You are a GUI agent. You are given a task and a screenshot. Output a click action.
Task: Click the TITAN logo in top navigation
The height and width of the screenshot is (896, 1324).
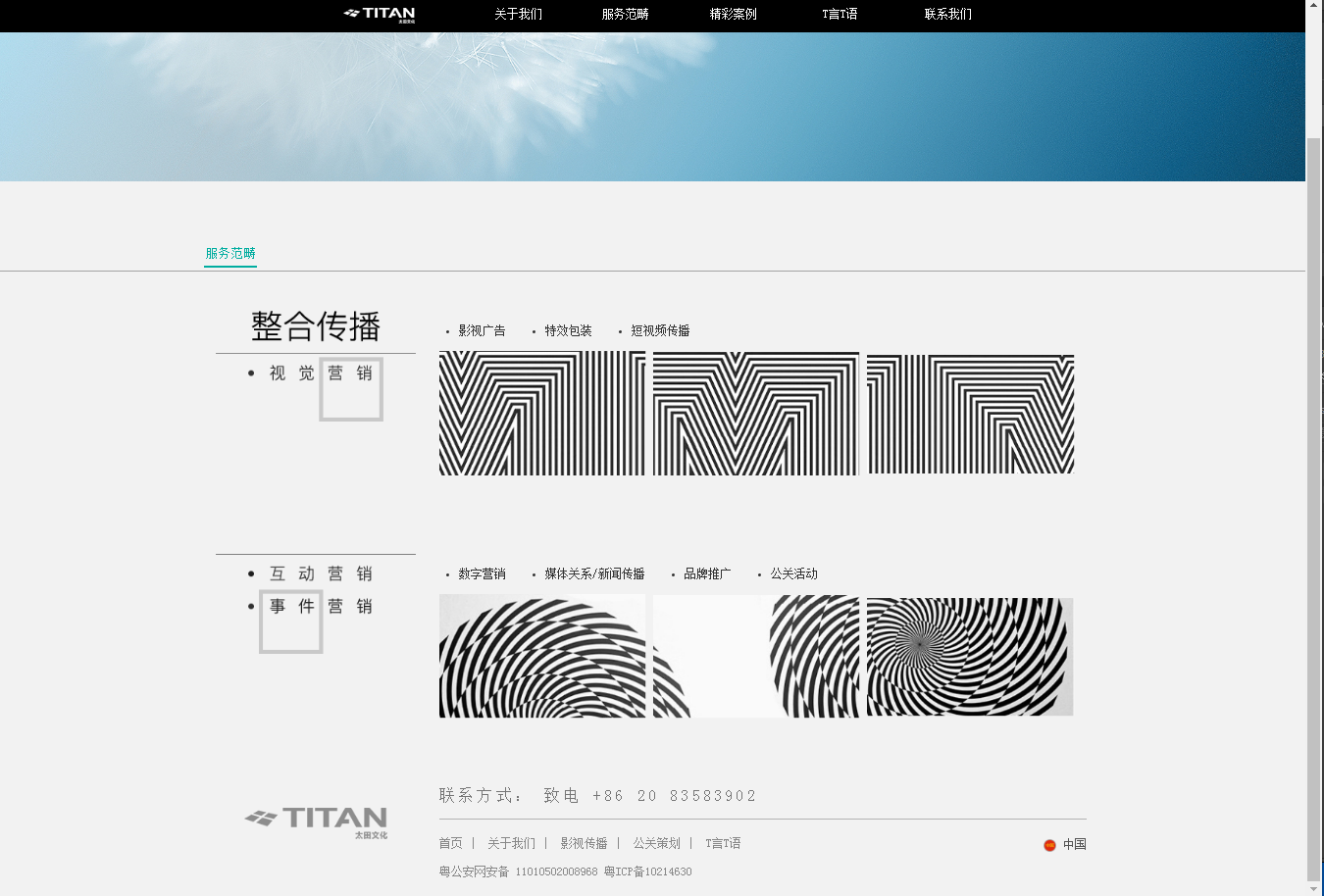coord(380,14)
